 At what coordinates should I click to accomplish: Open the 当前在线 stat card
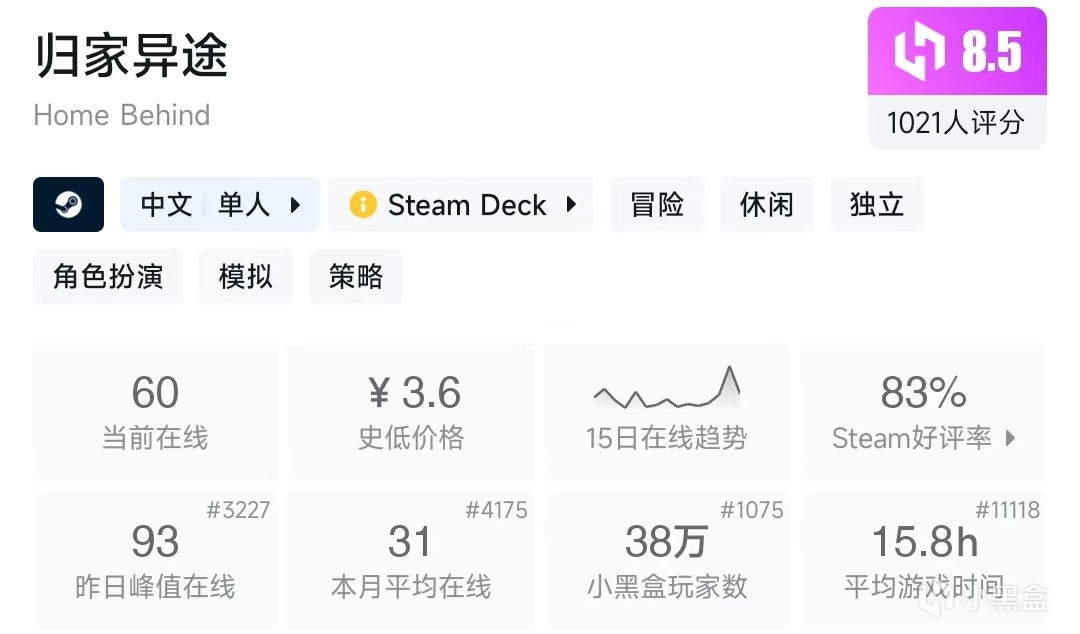pyautogui.click(x=155, y=411)
